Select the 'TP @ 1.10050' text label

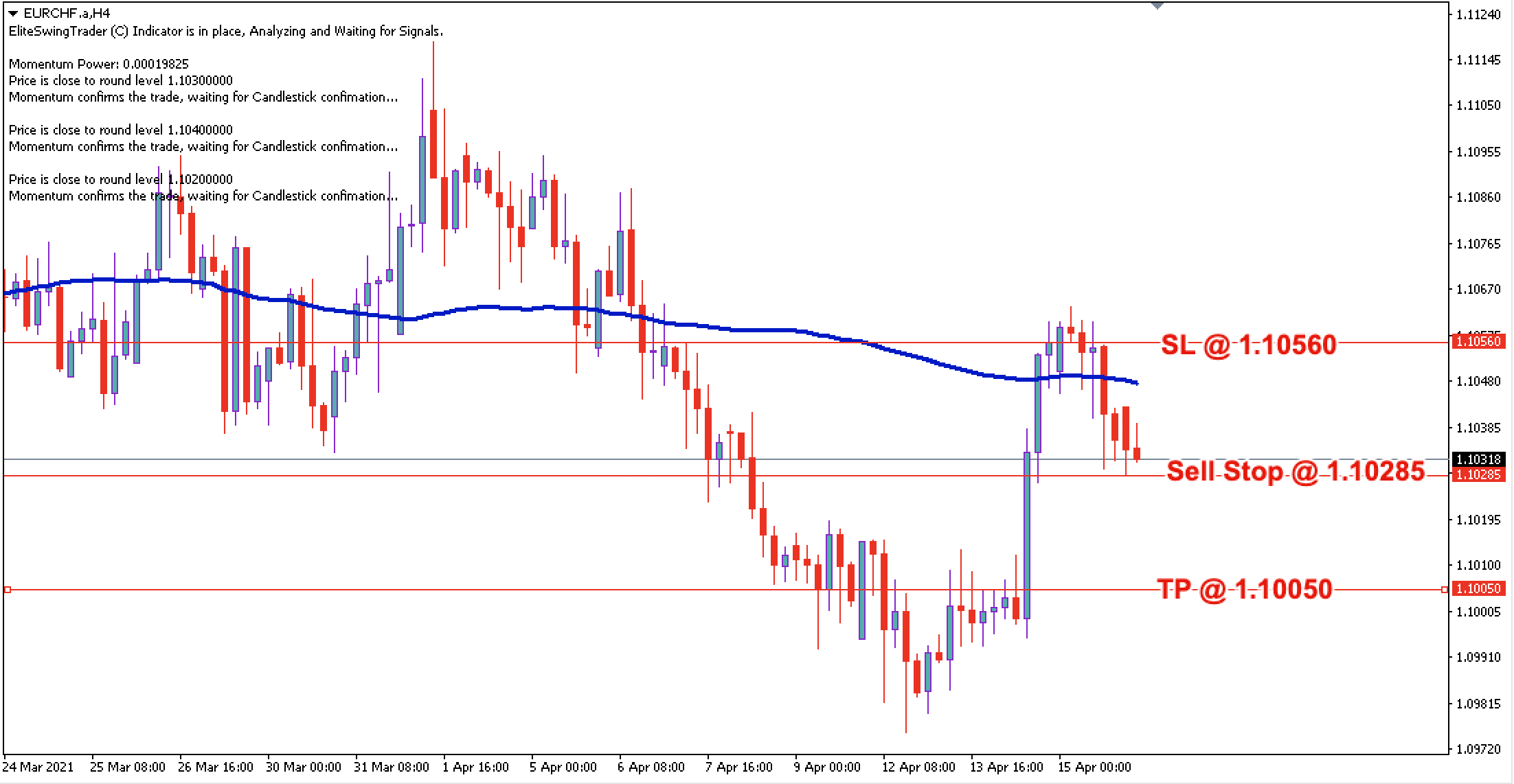click(1244, 589)
